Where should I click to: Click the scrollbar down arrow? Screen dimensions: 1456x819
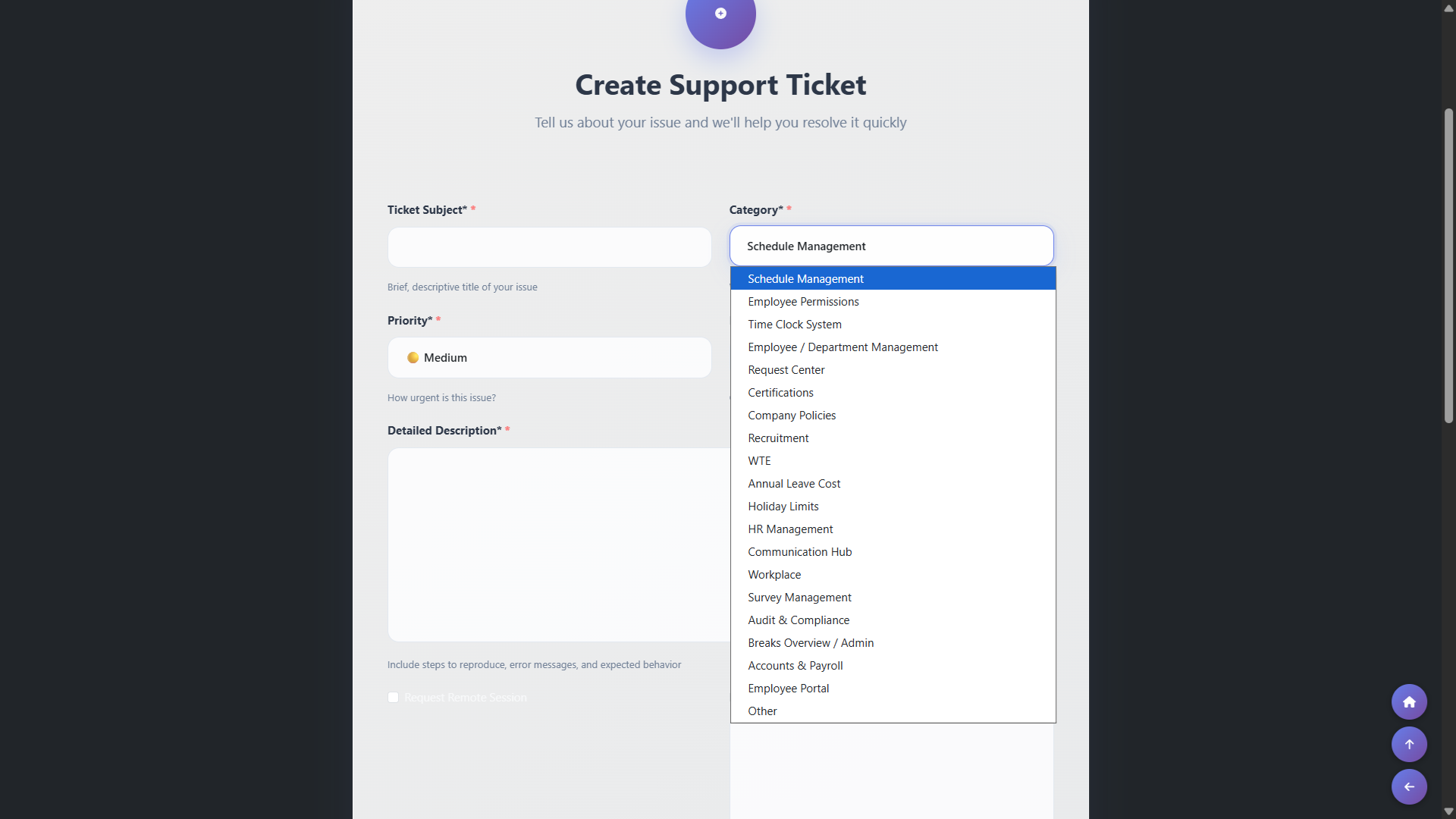[x=1448, y=811]
